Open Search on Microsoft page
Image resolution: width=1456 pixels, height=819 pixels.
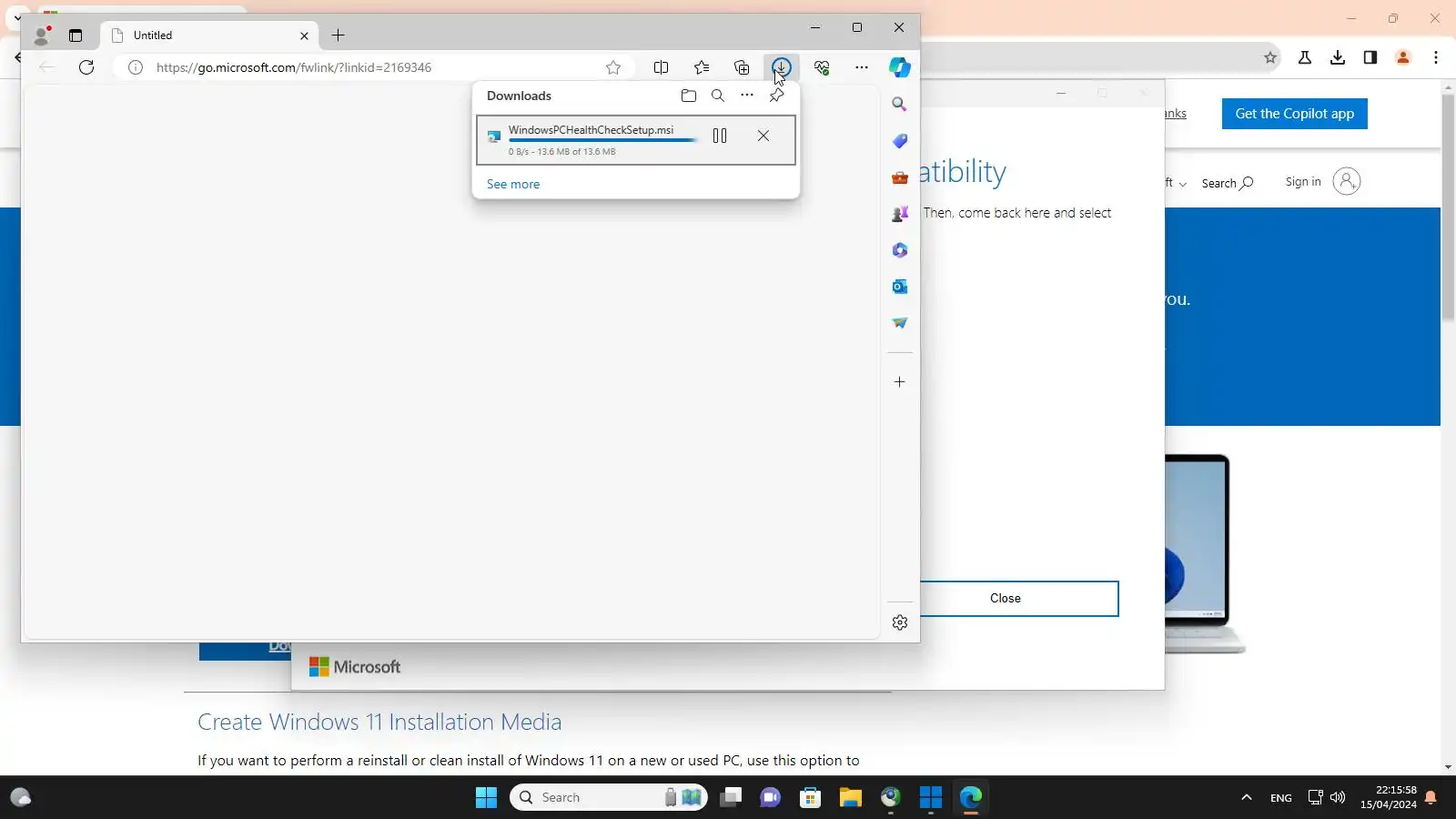click(x=1227, y=183)
